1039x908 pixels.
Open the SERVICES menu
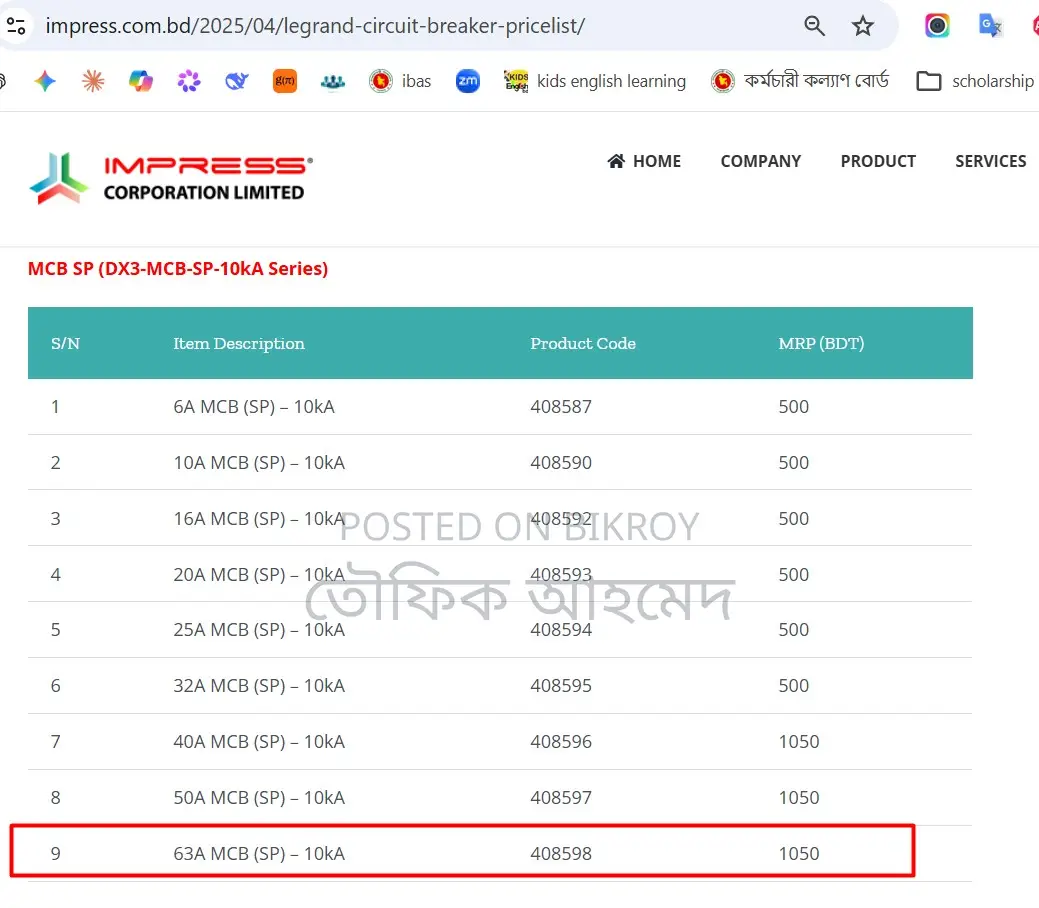991,161
